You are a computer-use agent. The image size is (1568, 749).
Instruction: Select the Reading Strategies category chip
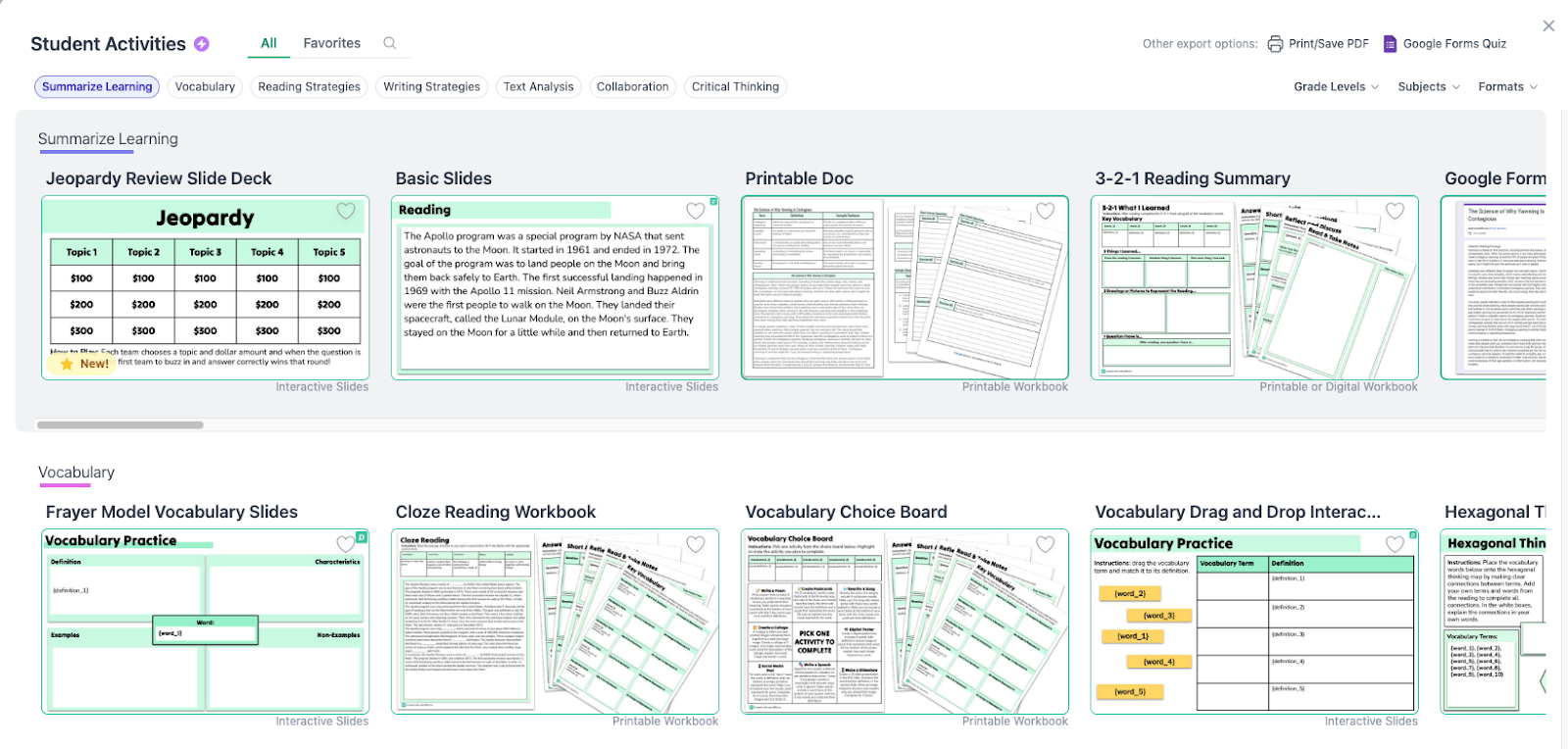309,87
